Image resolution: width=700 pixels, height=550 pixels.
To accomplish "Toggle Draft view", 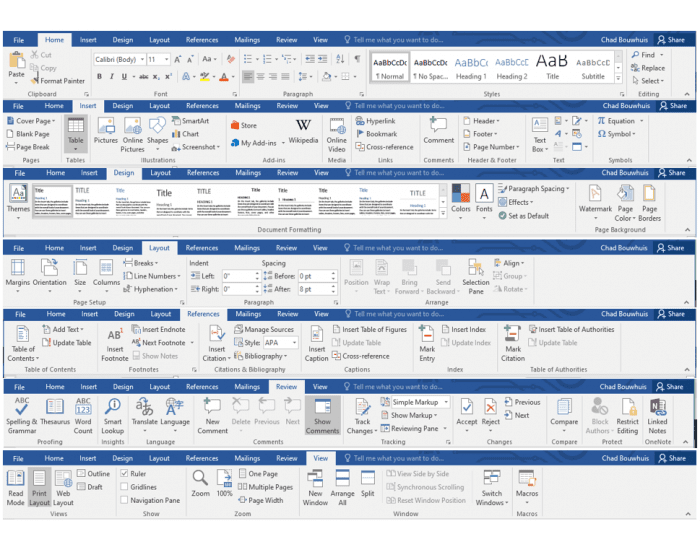I will tap(90, 487).
